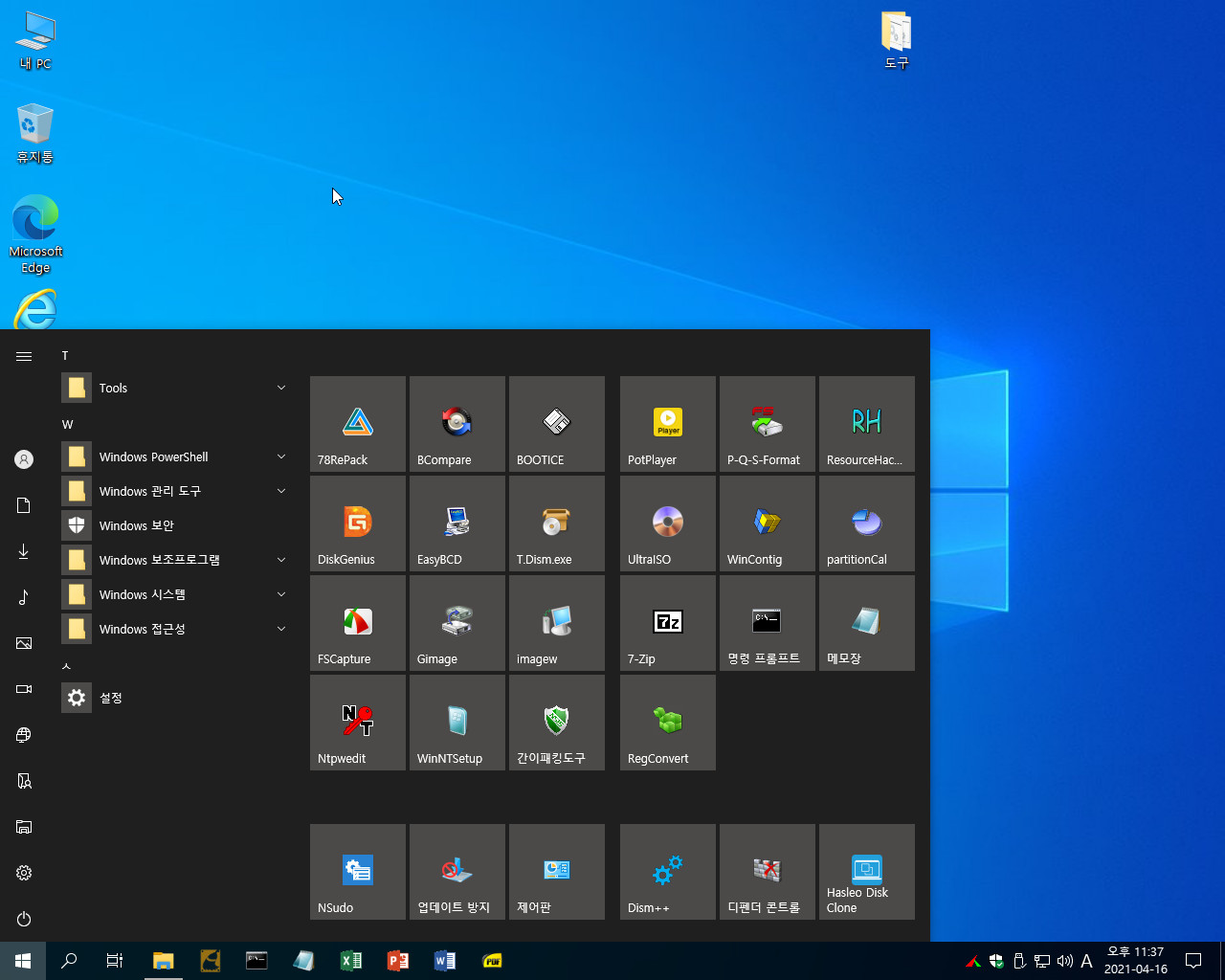The height and width of the screenshot is (980, 1225).
Task: Launch PowerPoint from taskbar
Action: point(398,961)
